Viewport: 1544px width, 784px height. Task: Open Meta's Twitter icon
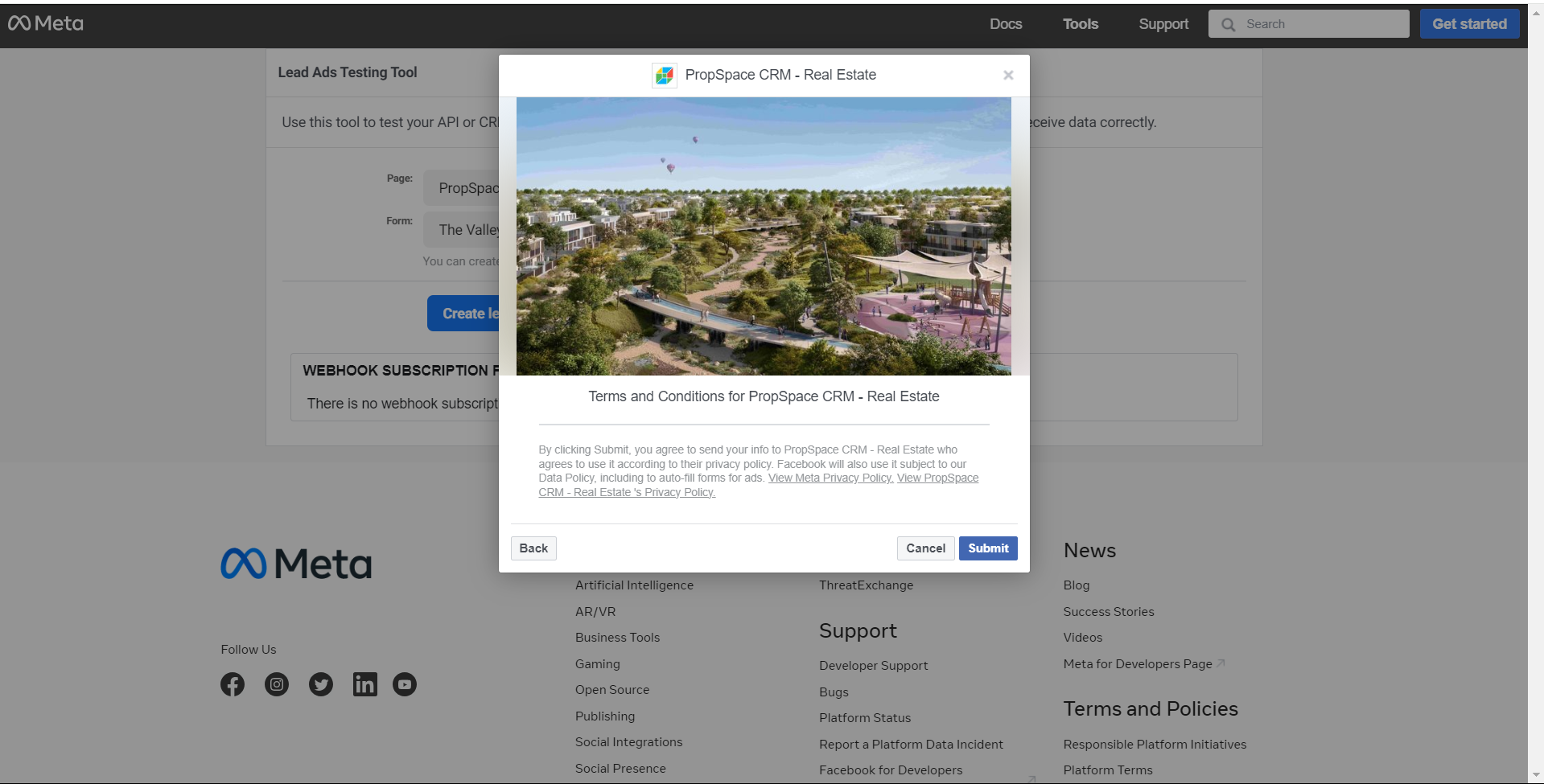click(321, 684)
